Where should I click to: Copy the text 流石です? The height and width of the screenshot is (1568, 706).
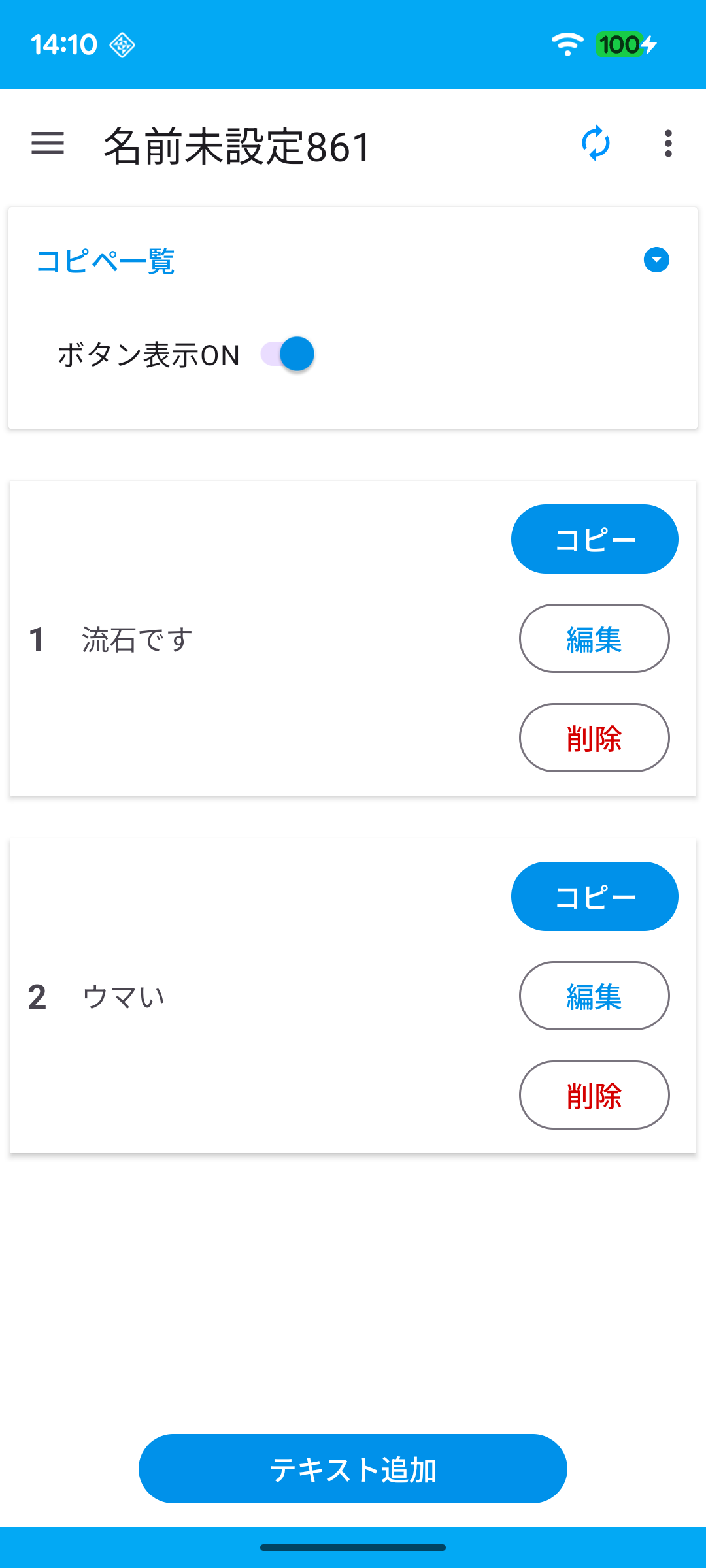(594, 539)
